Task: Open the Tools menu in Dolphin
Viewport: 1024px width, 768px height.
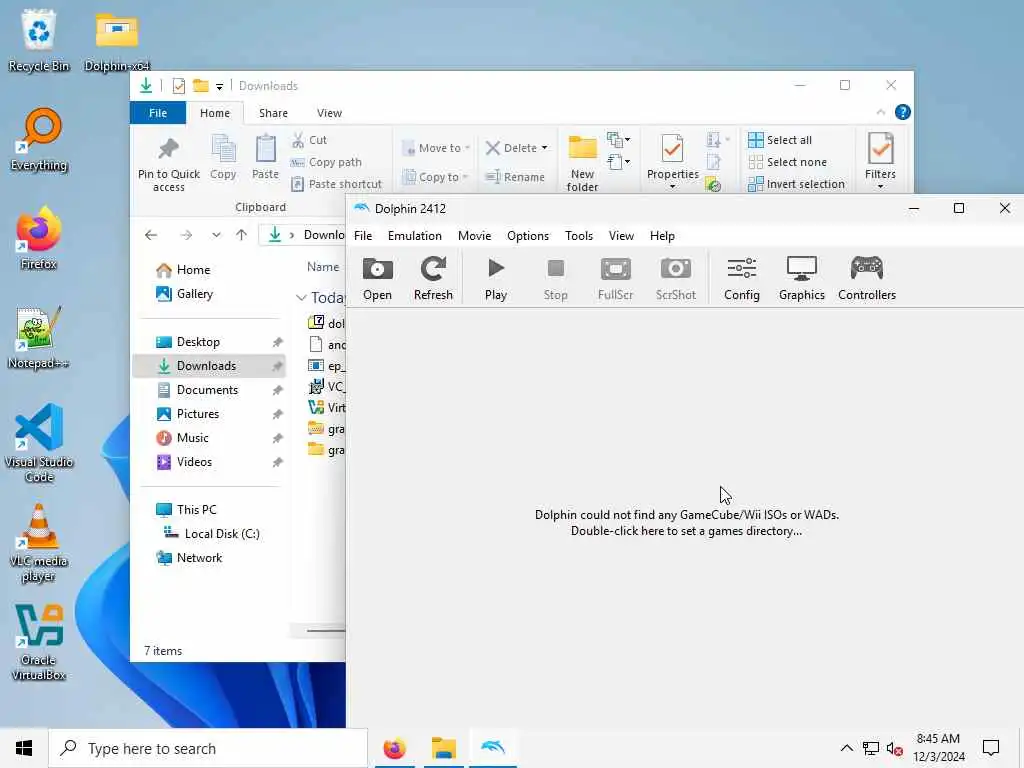Action: (x=579, y=236)
